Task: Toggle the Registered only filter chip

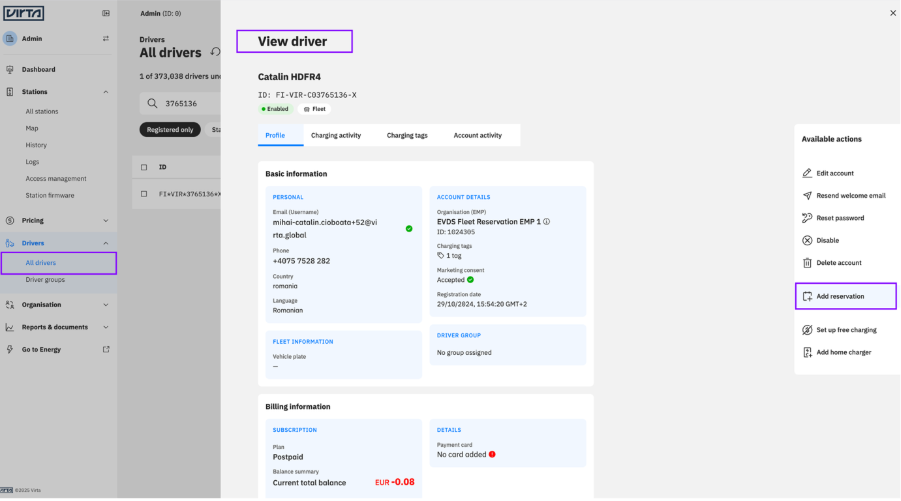Action: pyautogui.click(x=170, y=130)
